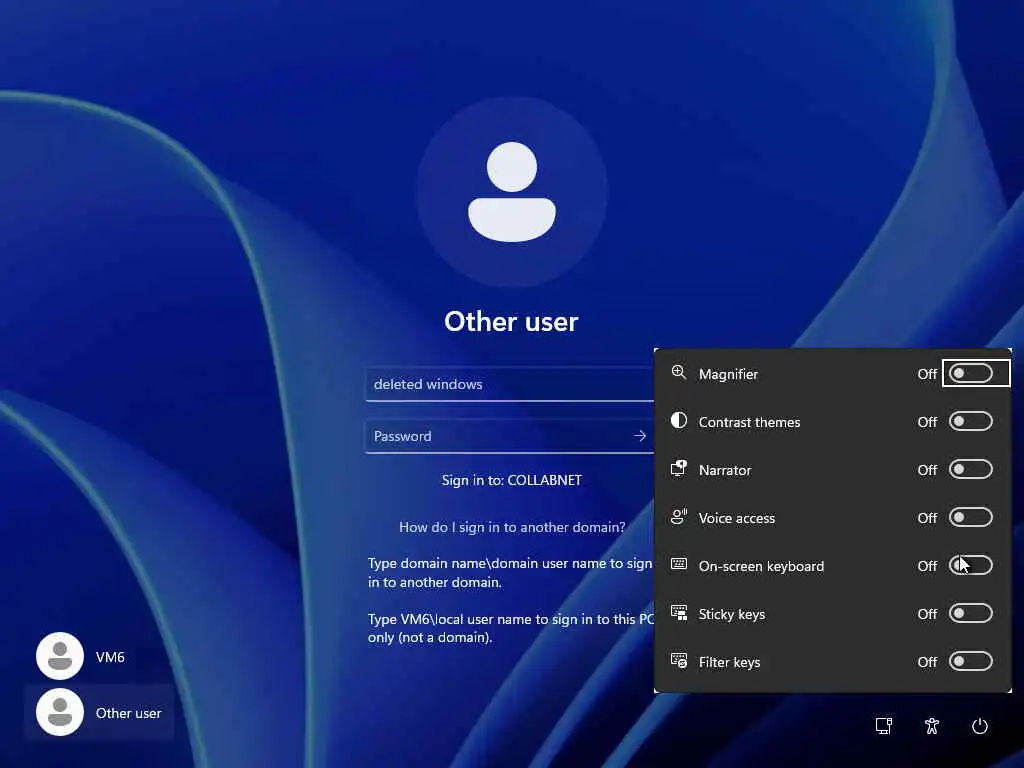
Task: Enable the Narrator toggle
Action: (970, 470)
